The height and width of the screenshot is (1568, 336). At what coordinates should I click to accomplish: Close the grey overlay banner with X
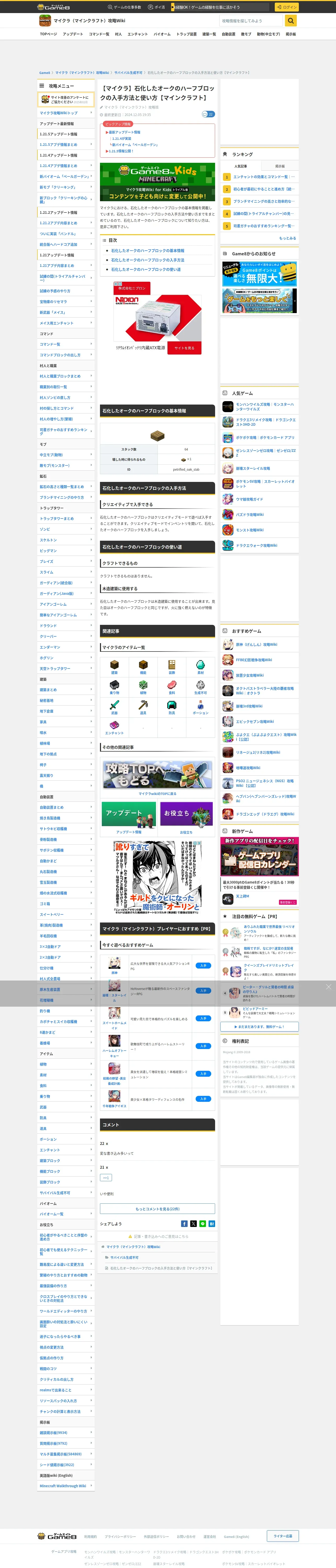tap(329, 987)
